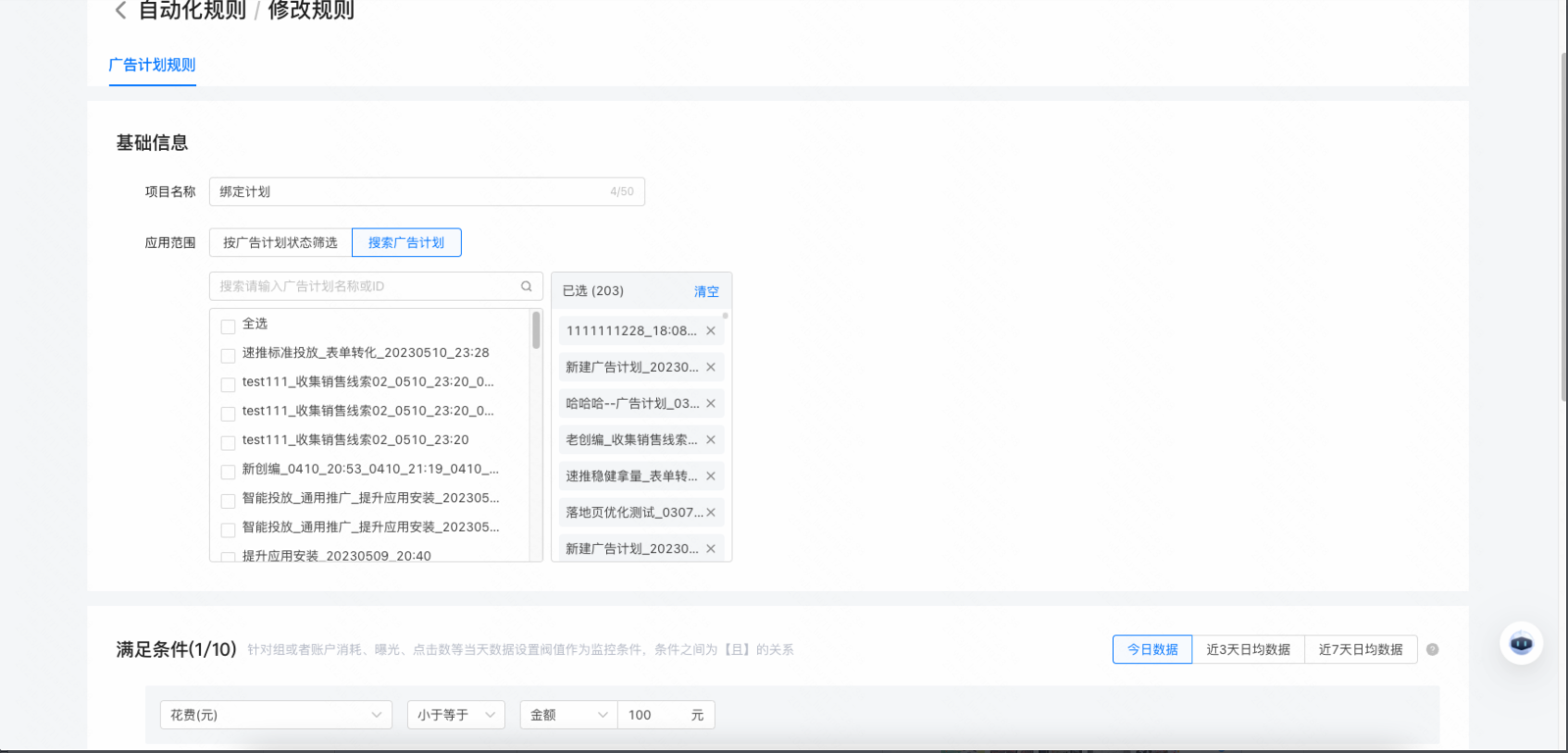Click 自动化规则 breadcrumb link
The width and height of the screenshot is (1568, 753).
pyautogui.click(x=193, y=10)
